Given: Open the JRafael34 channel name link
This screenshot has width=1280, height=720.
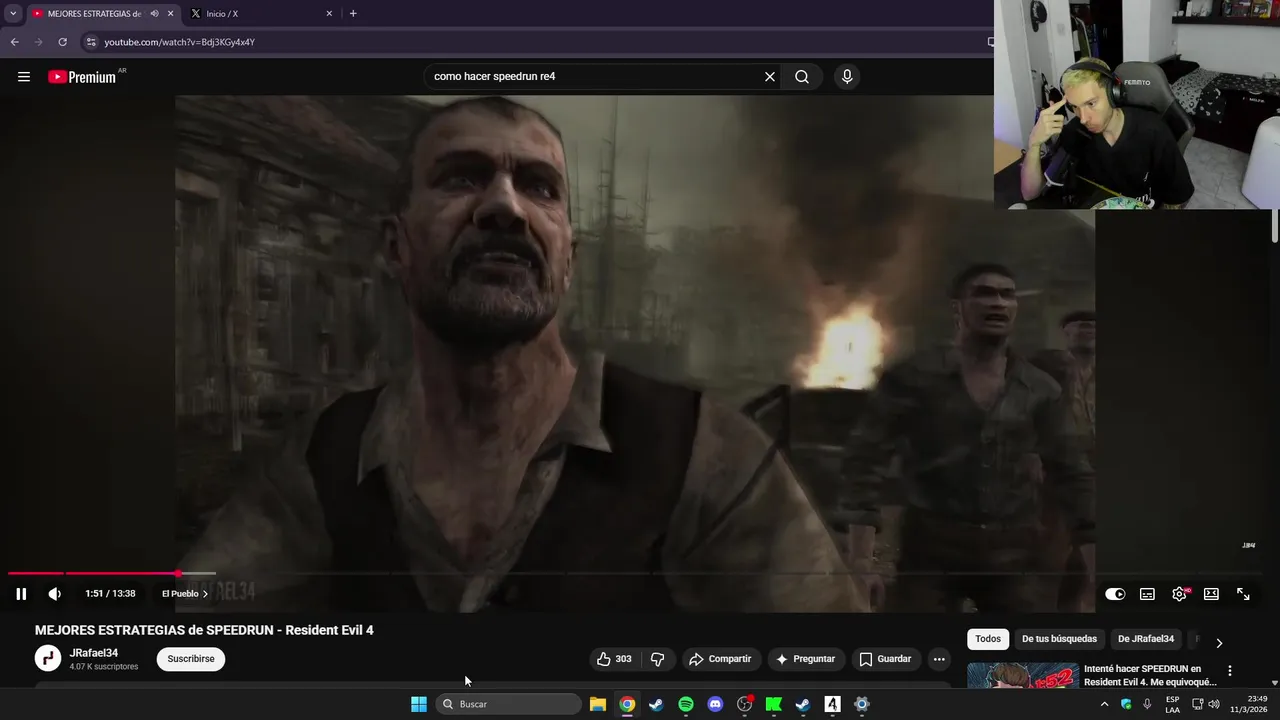Looking at the screenshot, I should 94,653.
